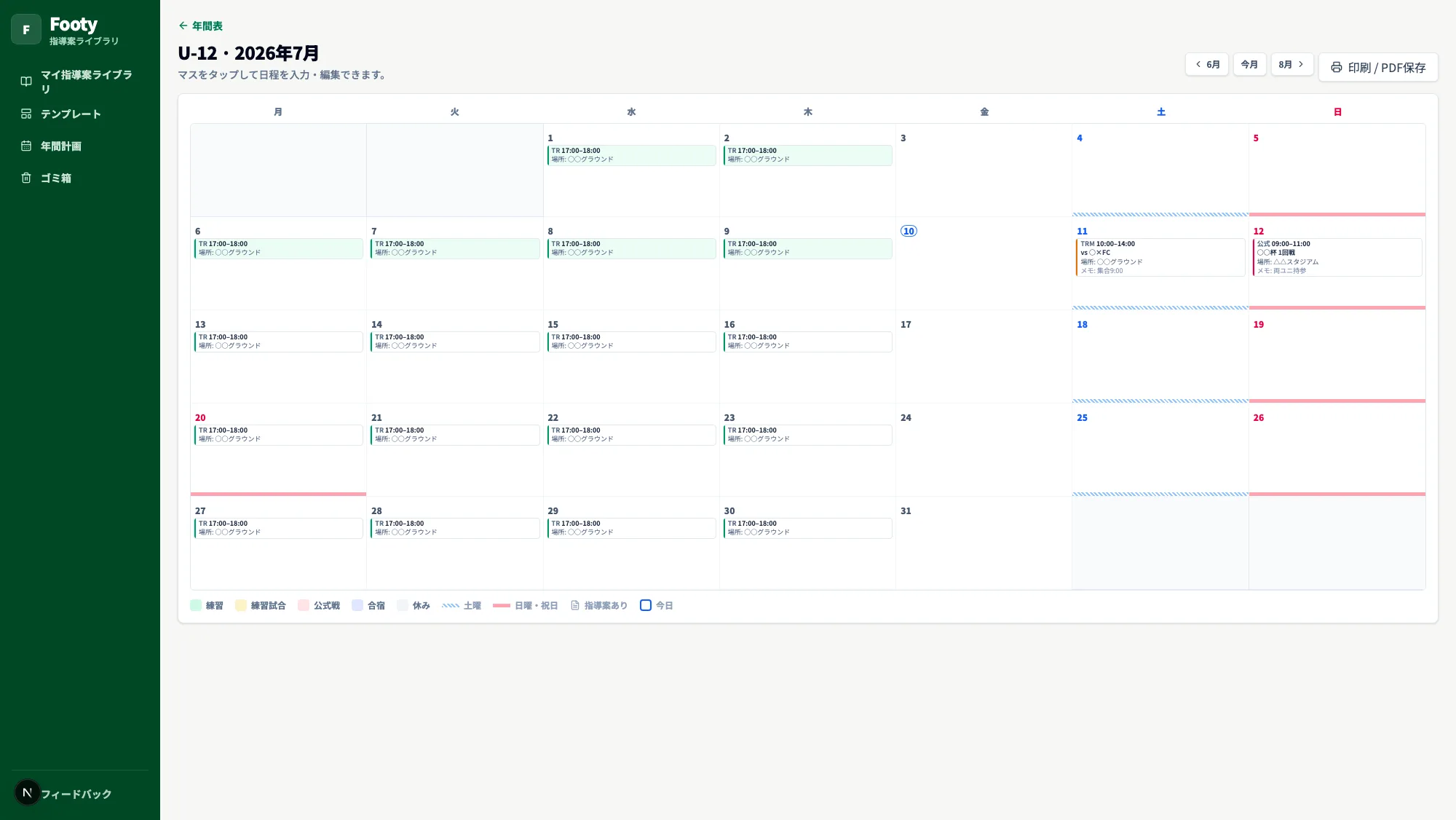Open the TRM 10:00-14:00 event on July 11

[x=1160, y=257]
